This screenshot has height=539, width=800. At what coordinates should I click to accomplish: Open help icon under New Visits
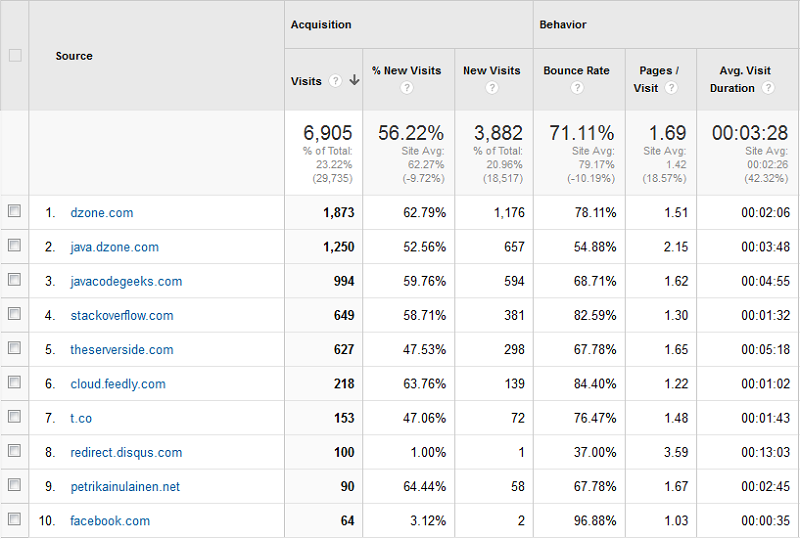pyautogui.click(x=492, y=88)
